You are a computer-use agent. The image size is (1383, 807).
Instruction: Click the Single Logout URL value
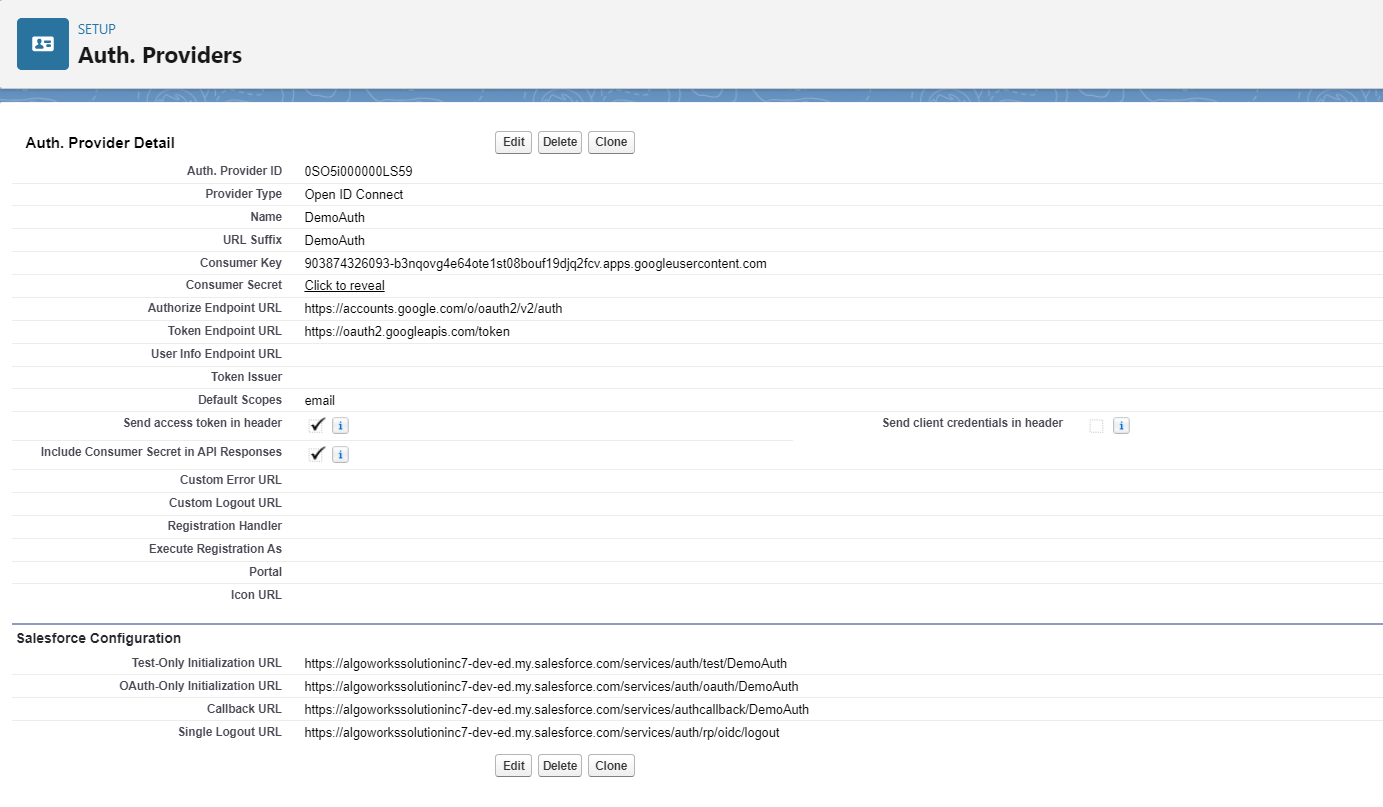[x=541, y=733]
